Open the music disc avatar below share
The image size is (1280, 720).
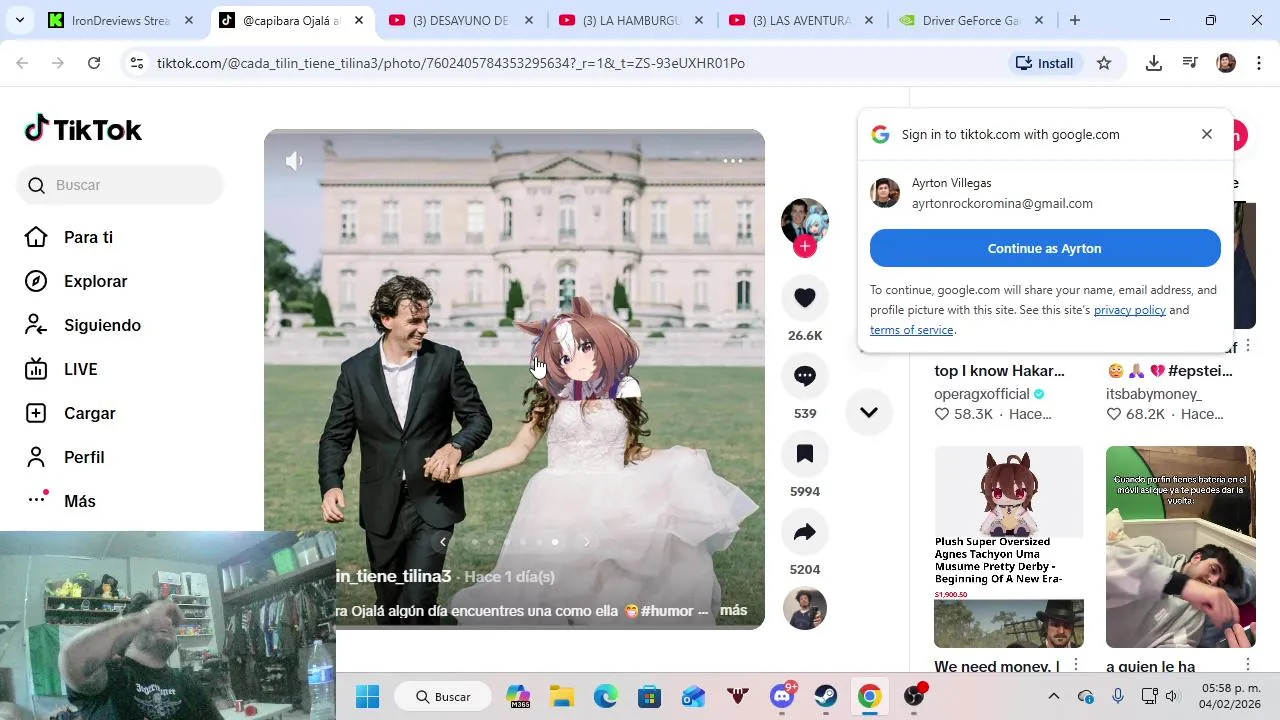[805, 608]
